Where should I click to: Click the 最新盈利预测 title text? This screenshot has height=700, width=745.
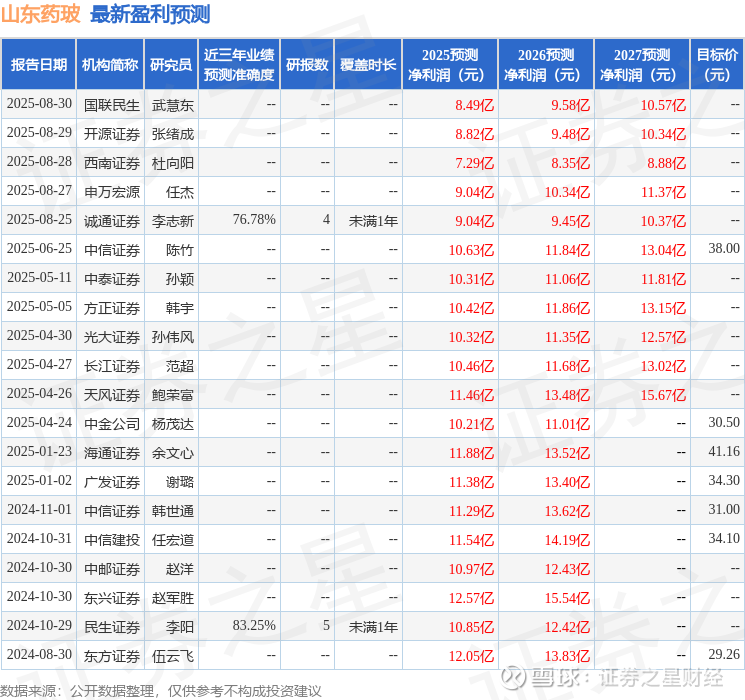150,14
